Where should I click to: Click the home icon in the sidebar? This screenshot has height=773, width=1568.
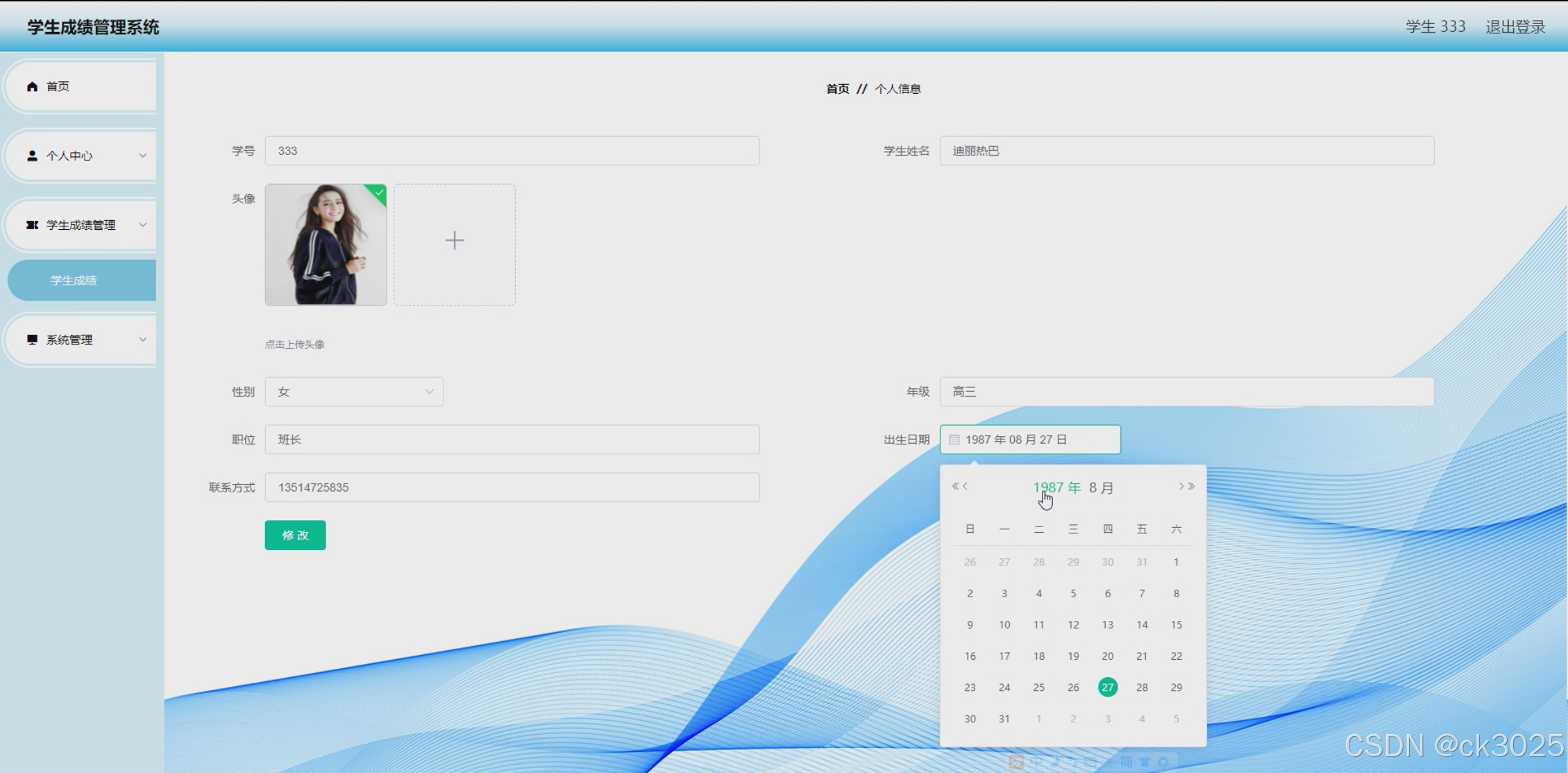pos(32,86)
